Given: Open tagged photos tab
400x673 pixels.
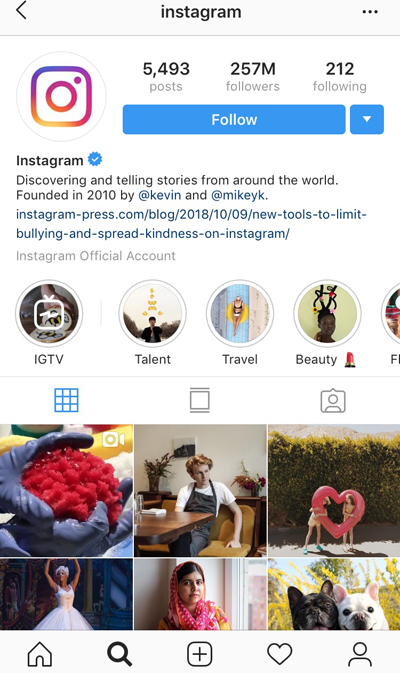Looking at the screenshot, I should 333,400.
